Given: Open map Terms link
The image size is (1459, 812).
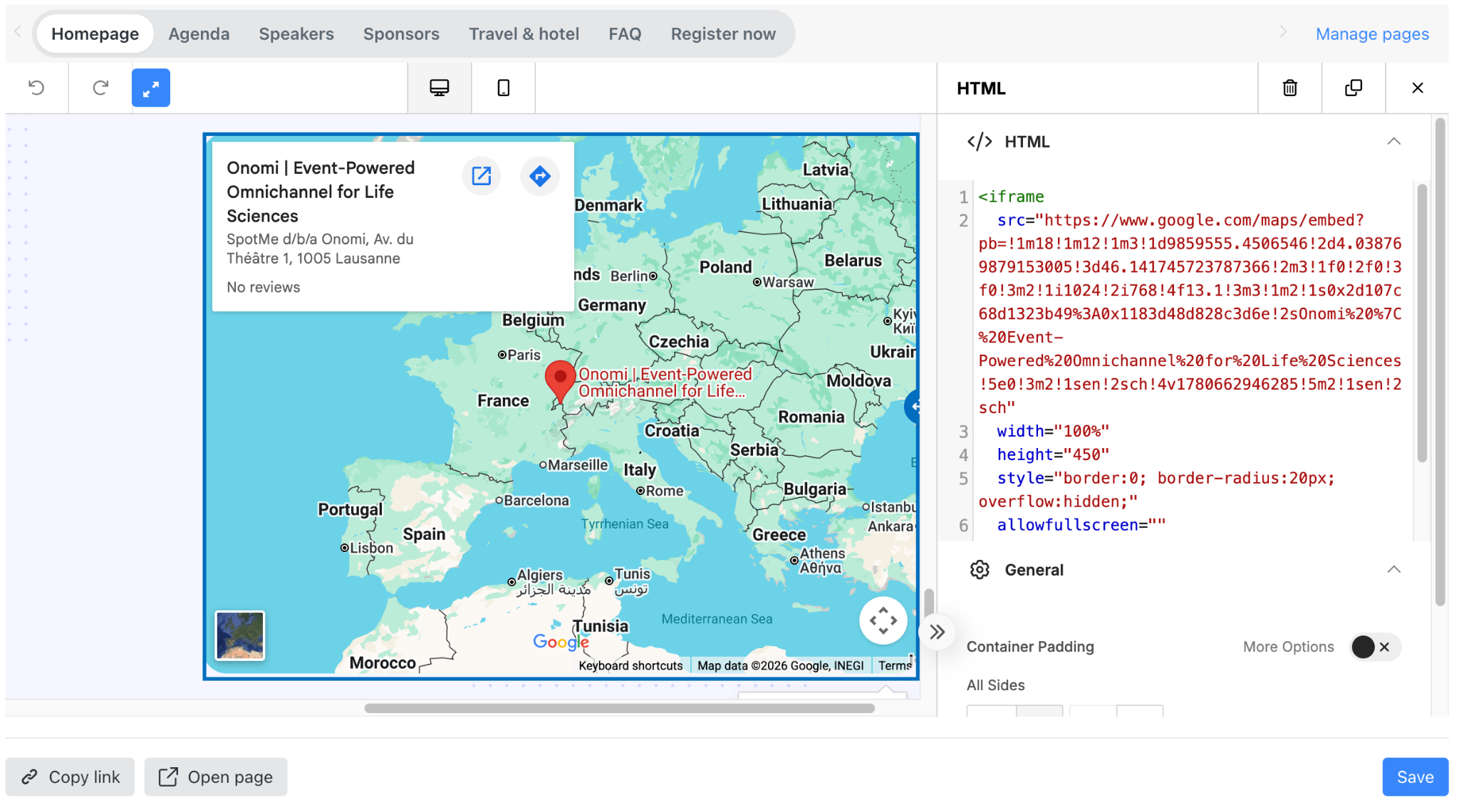Looking at the screenshot, I should [x=895, y=665].
